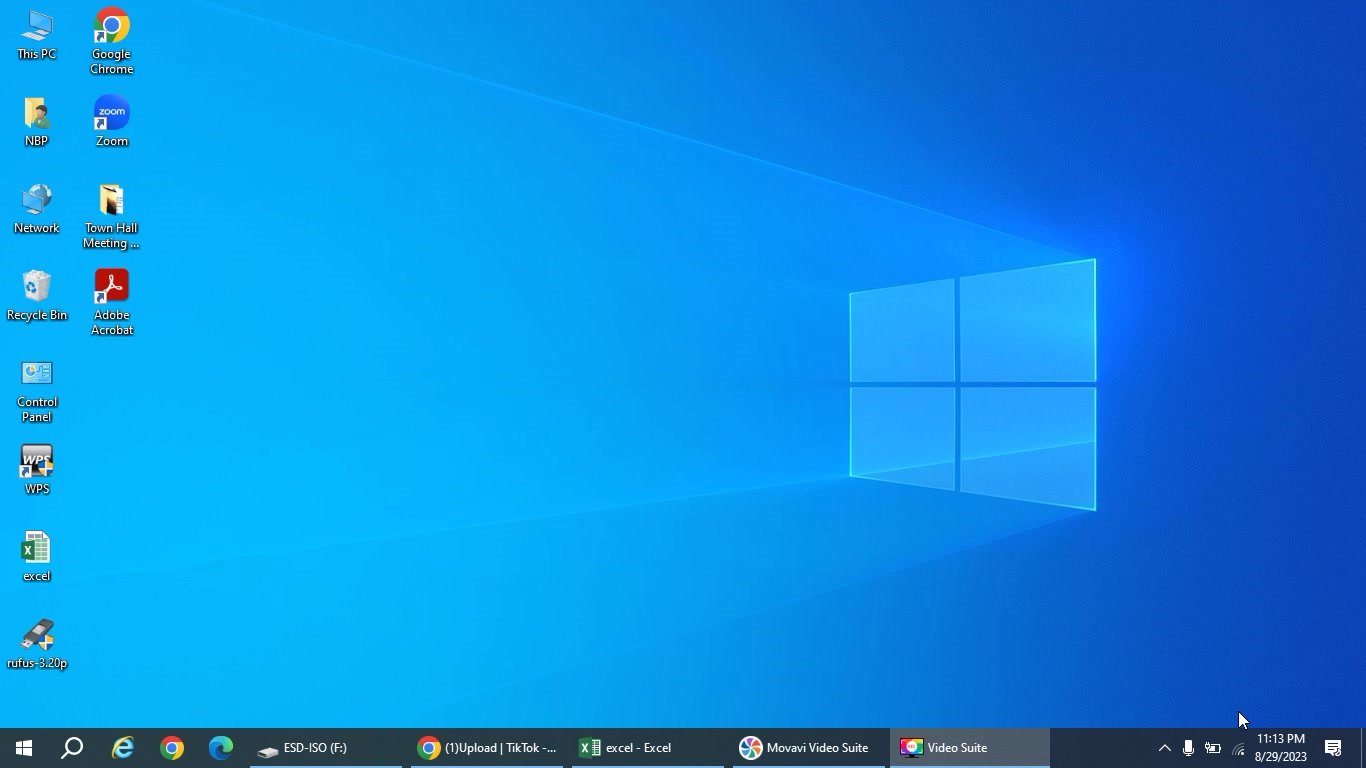Select the Town Hall Meeting folder
This screenshot has height=768, width=1366.
(x=111, y=215)
